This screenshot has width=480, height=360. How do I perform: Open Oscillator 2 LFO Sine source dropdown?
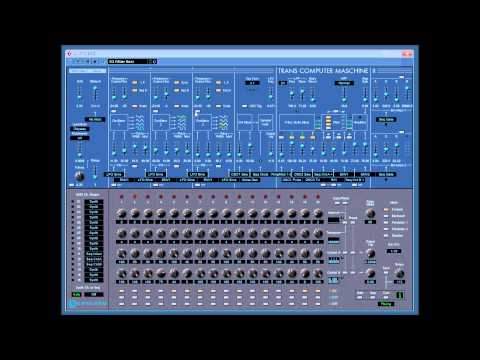(156, 174)
